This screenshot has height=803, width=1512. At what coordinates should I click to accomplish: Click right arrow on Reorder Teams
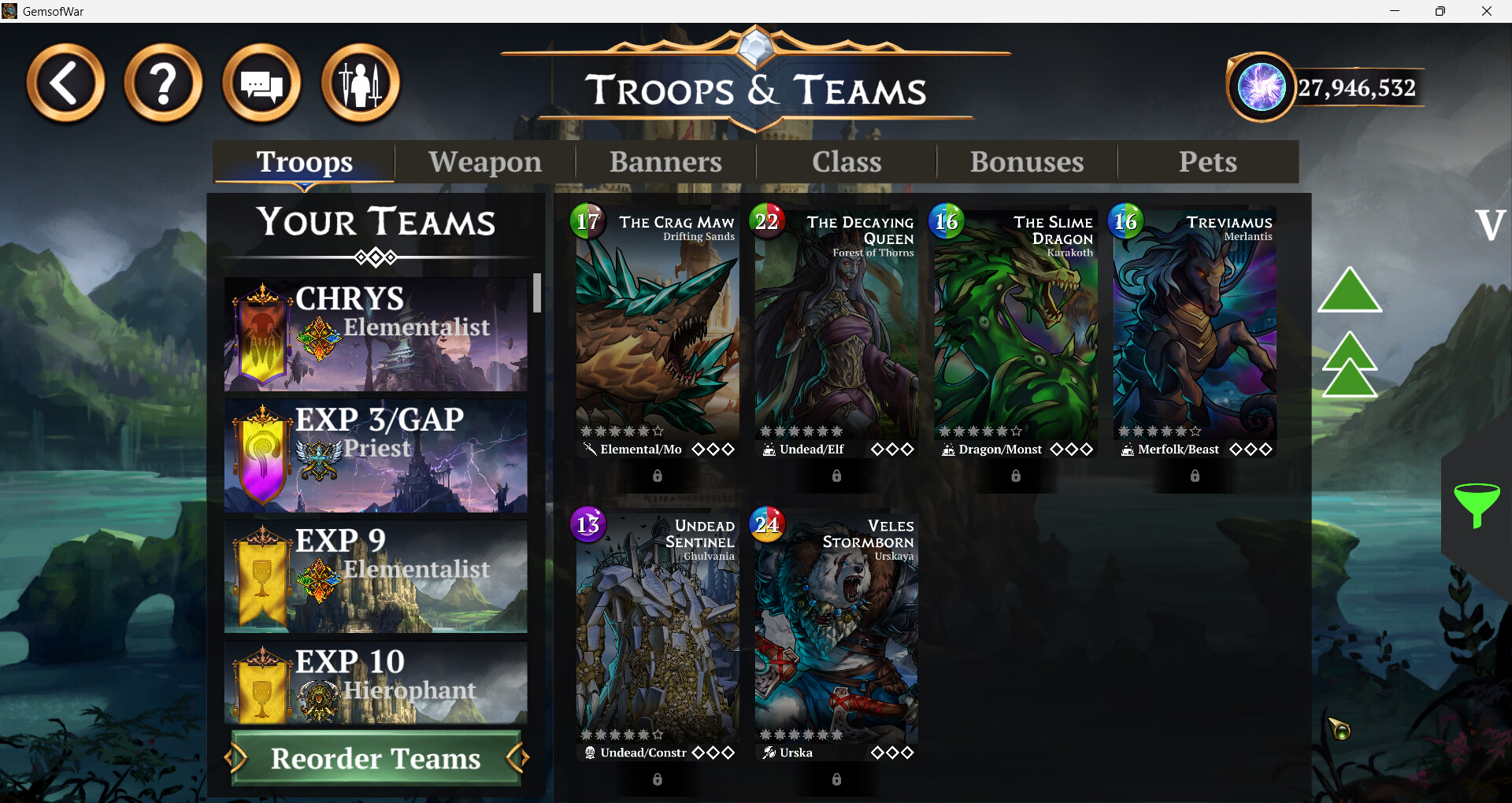coord(517,758)
